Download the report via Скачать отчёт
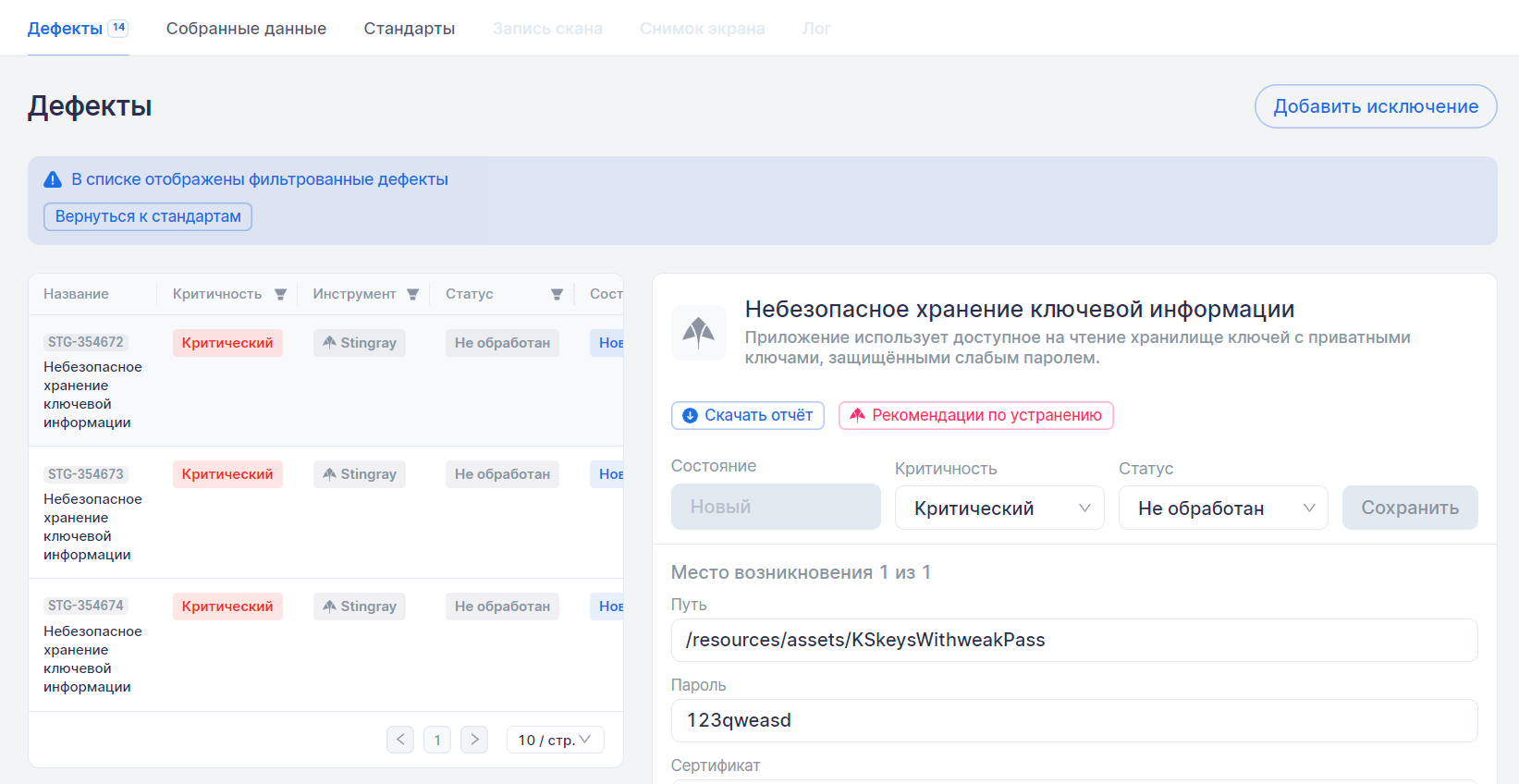This screenshot has width=1519, height=784. [747, 415]
